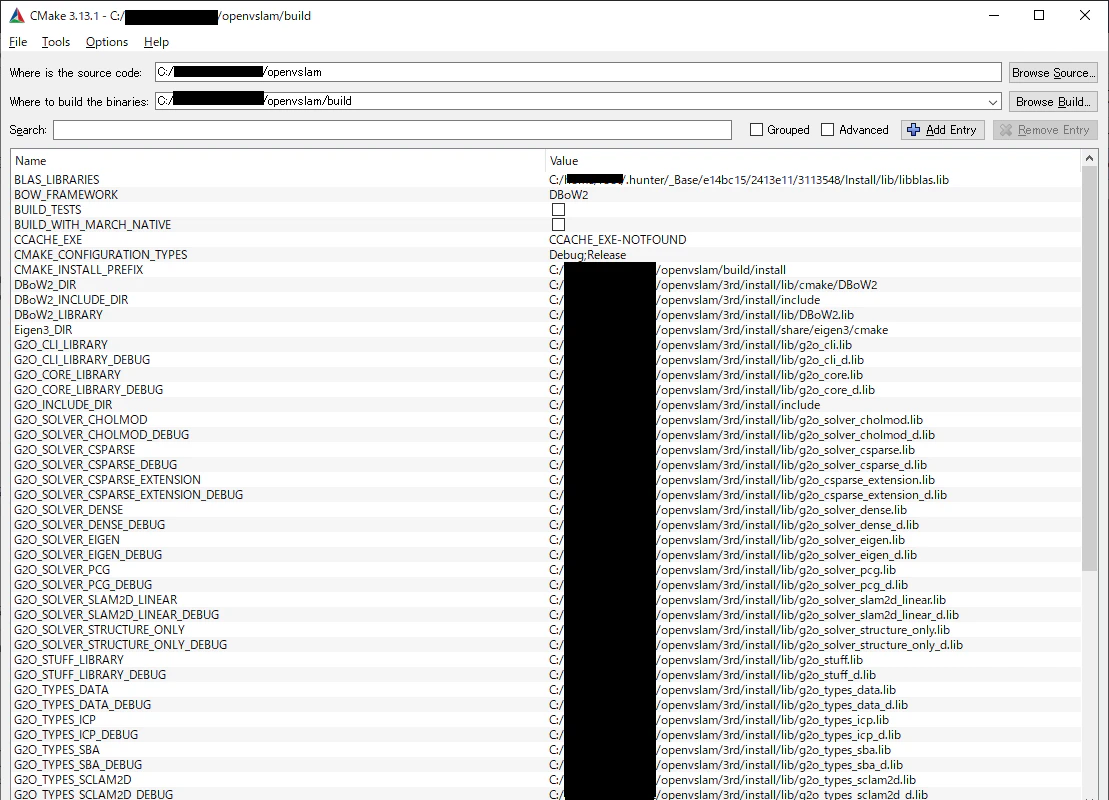Select the G2O_SOLVER_STRUCTURE_ONLY entry
The height and width of the screenshot is (800, 1109).
(x=100, y=630)
